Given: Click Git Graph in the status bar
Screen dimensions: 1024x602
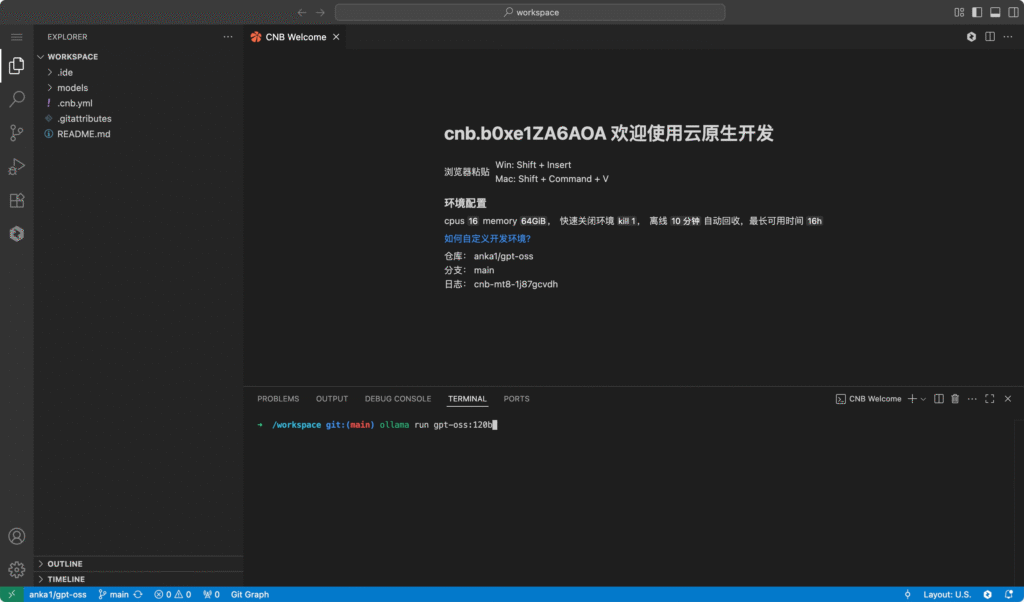Looking at the screenshot, I should tap(249, 594).
